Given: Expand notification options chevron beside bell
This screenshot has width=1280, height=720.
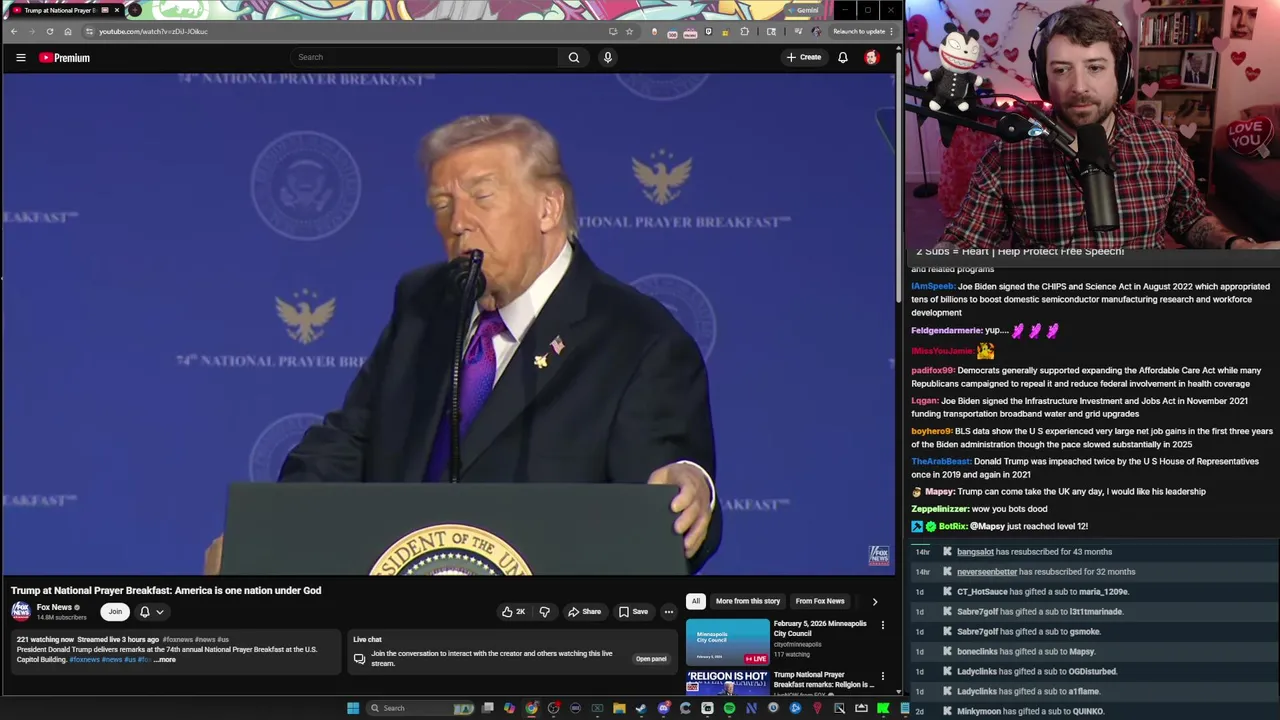Looking at the screenshot, I should coord(159,611).
